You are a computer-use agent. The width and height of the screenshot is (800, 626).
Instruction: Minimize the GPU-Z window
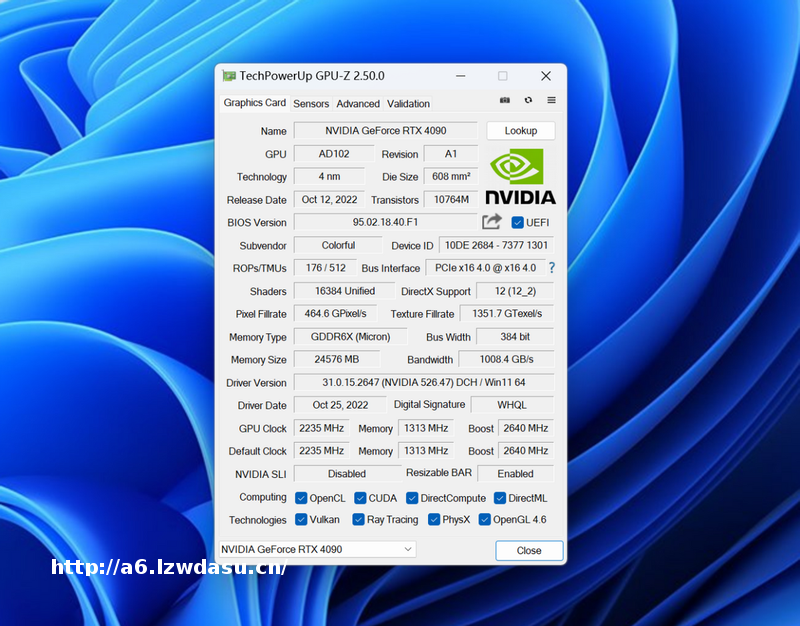coord(460,76)
